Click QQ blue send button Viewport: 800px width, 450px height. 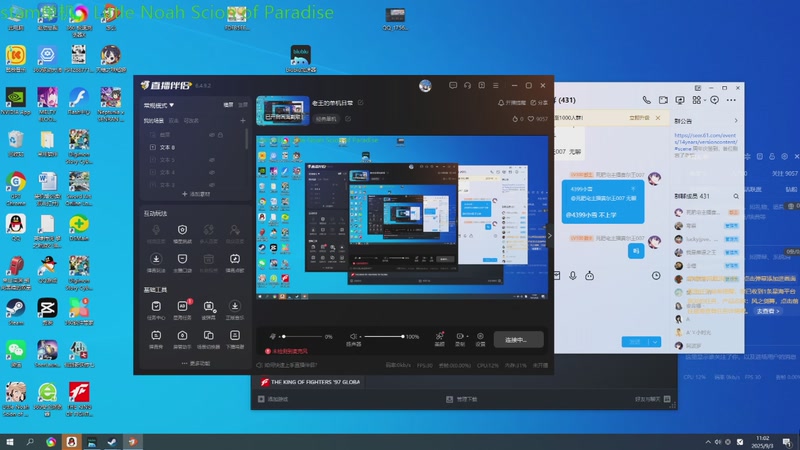click(x=636, y=342)
